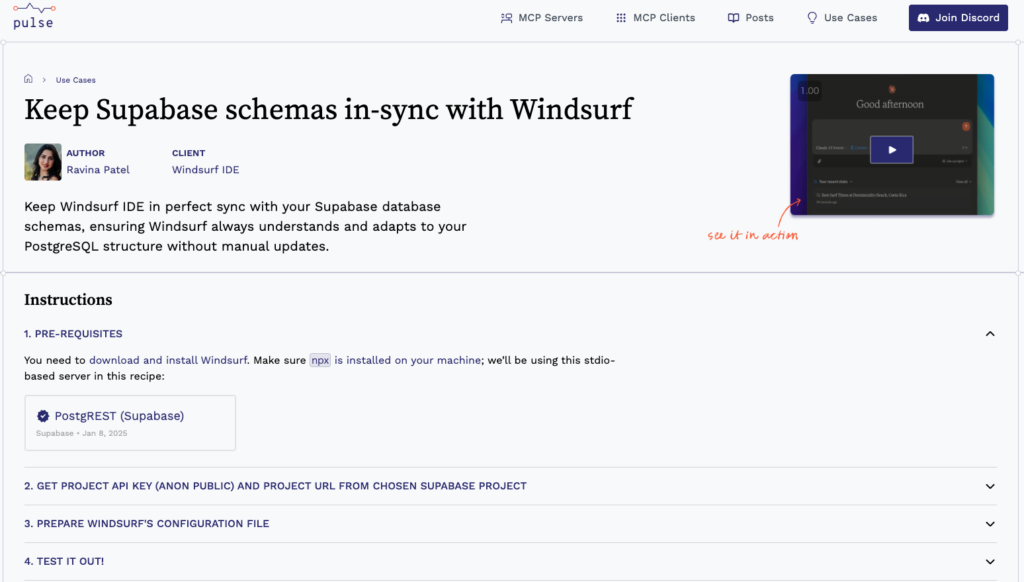The width and height of the screenshot is (1024, 582).
Task: Go to home via breadcrumb house icon
Action: [x=28, y=79]
